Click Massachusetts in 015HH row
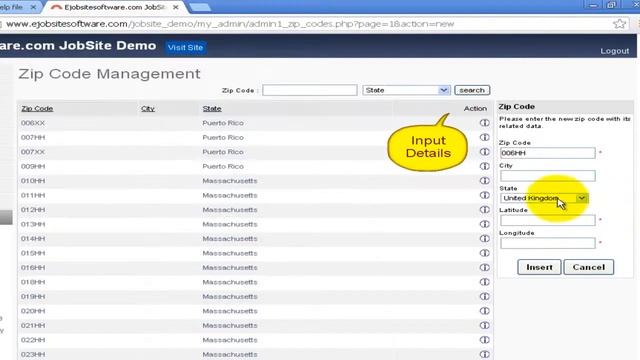The width and height of the screenshot is (640, 360). click(230, 253)
